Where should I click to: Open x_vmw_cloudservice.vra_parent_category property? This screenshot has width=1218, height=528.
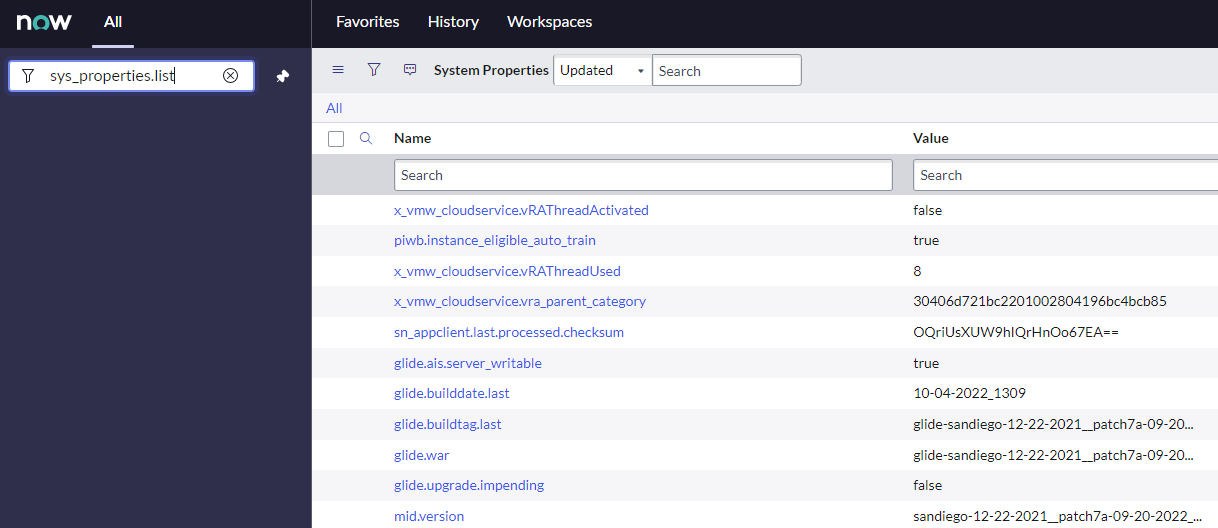(520, 301)
